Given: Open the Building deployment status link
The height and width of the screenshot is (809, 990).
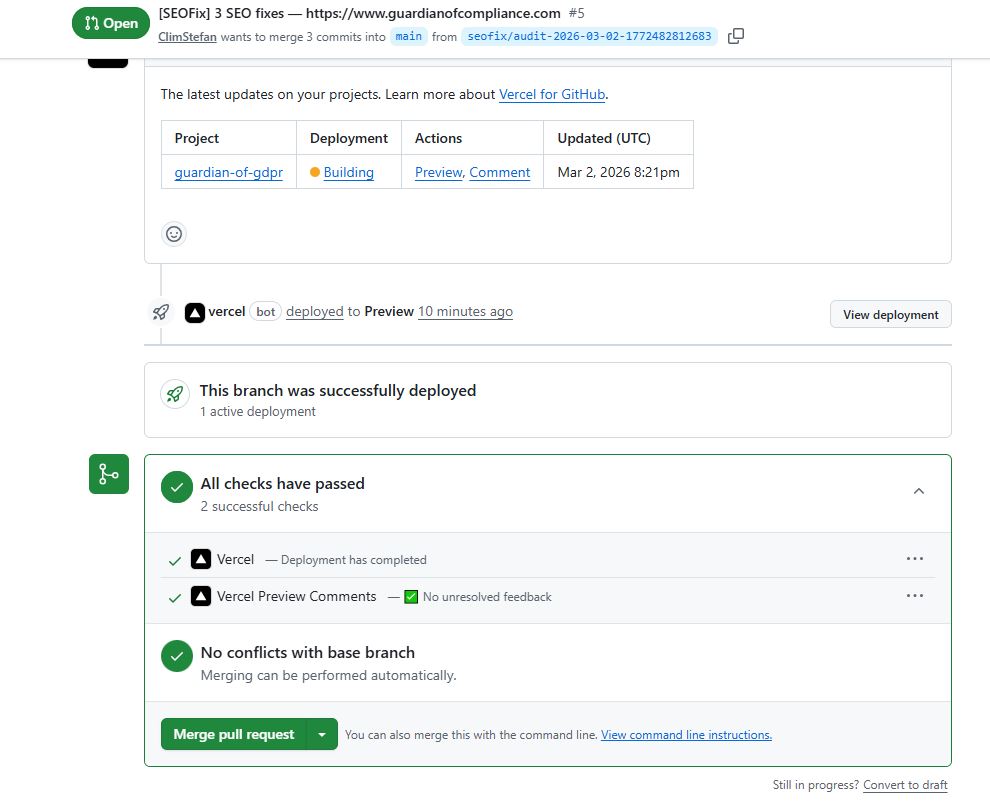Looking at the screenshot, I should [349, 172].
